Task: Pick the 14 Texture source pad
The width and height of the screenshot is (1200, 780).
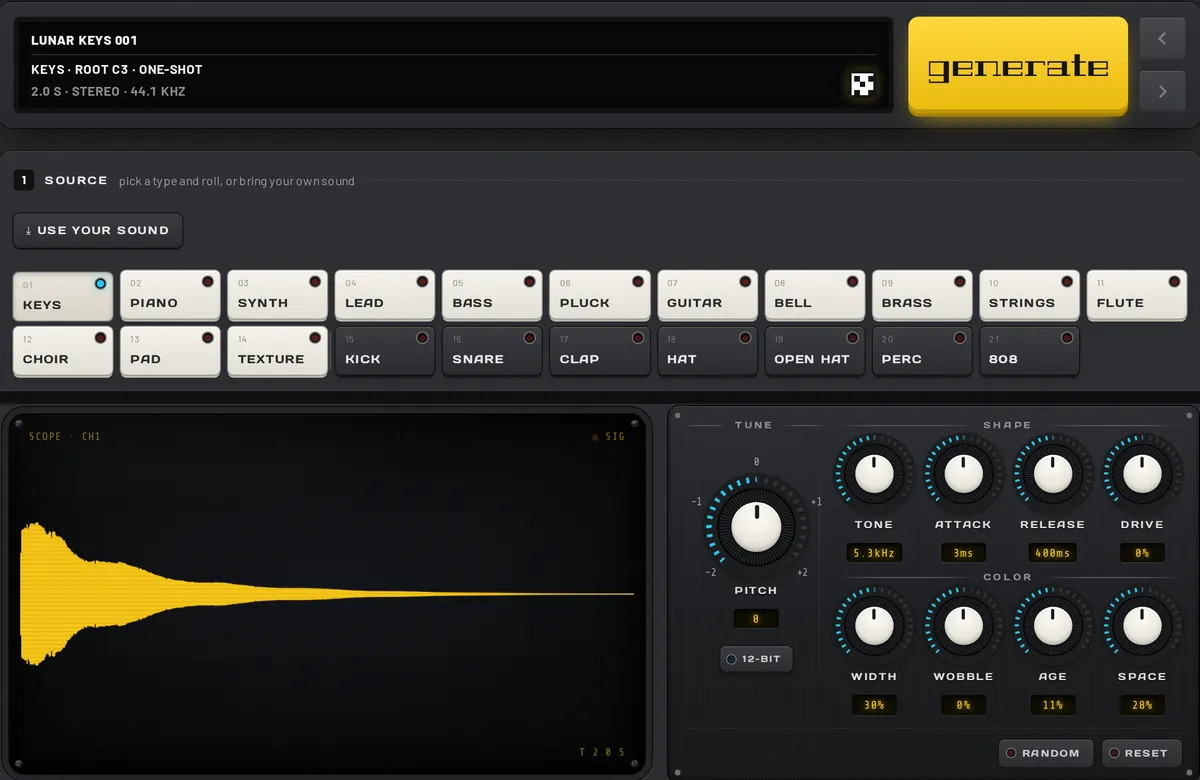Action: (x=277, y=351)
